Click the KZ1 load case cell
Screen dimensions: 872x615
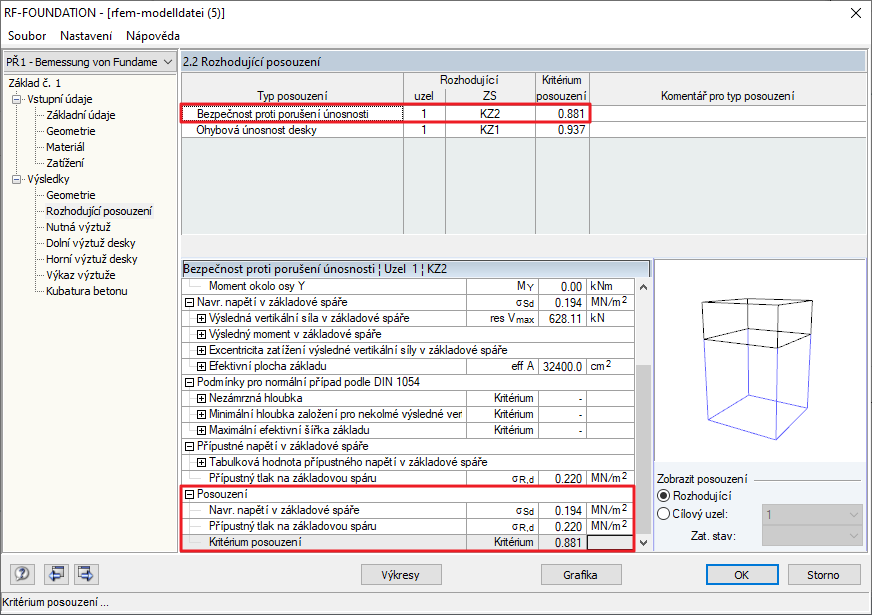point(490,130)
